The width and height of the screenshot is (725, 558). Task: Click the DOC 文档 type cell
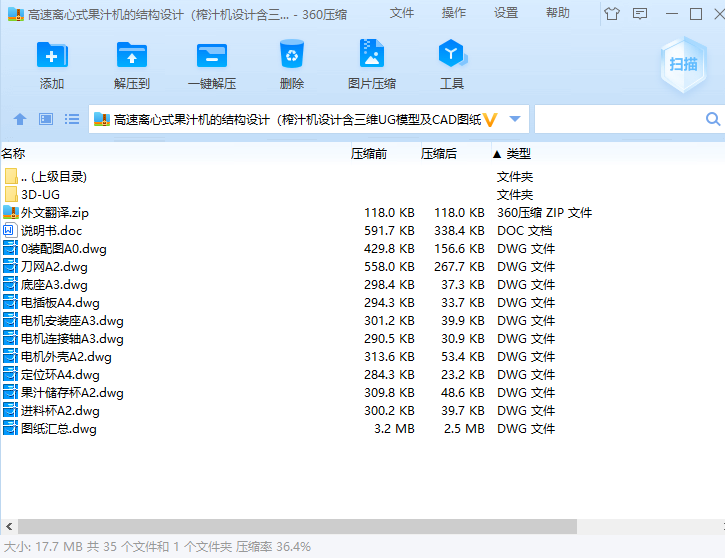[x=524, y=231]
